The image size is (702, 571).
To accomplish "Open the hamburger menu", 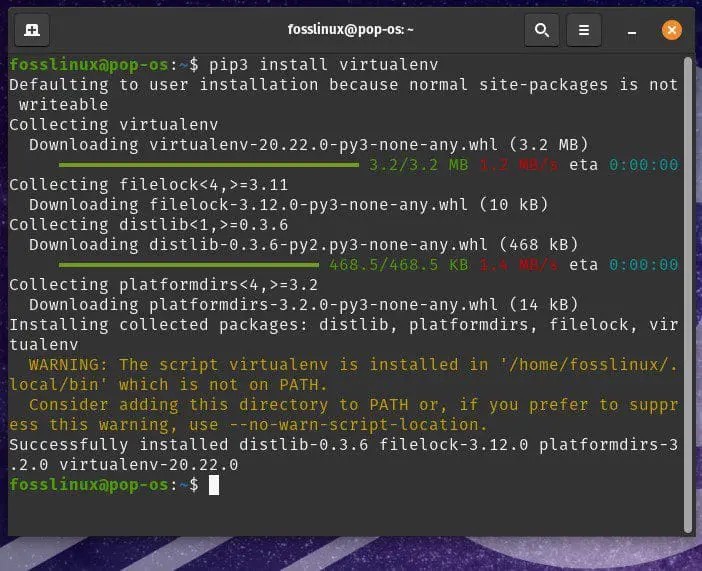I will 585,30.
